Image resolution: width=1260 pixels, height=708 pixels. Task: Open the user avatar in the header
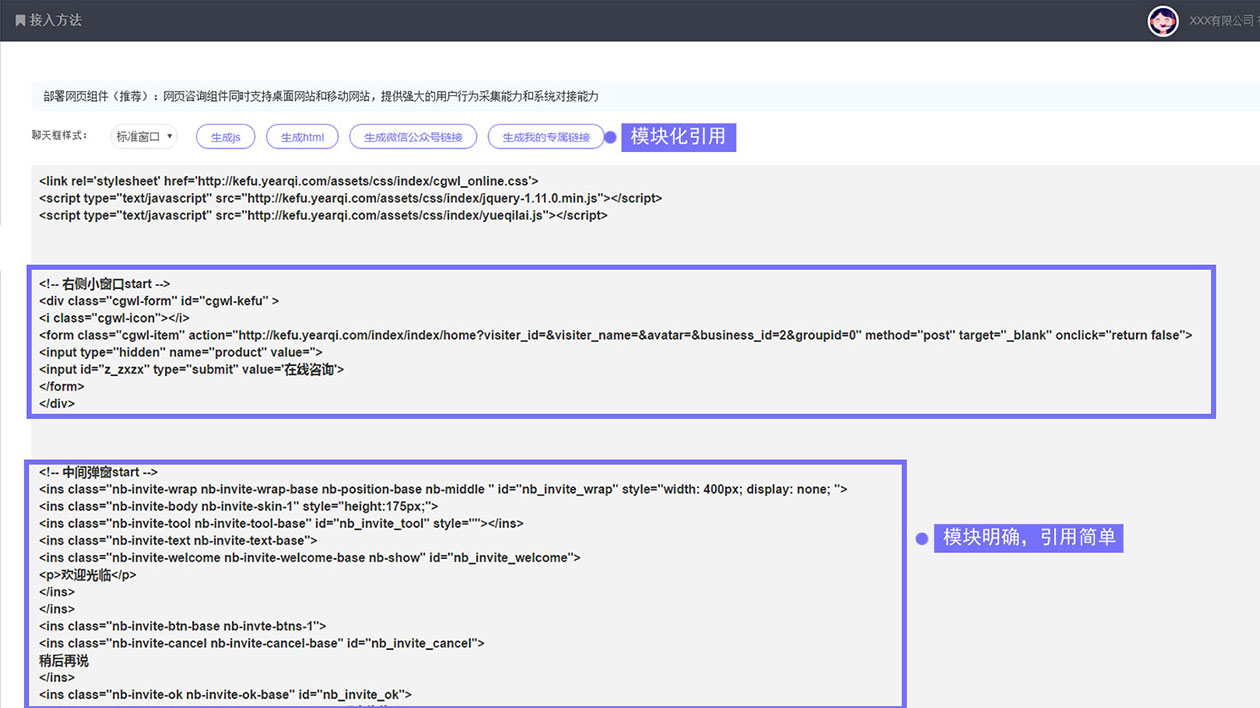click(x=1162, y=21)
